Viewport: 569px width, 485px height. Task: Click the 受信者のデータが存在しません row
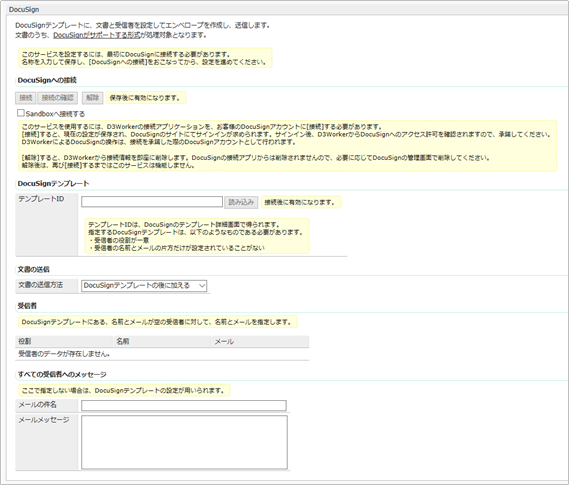[162, 354]
